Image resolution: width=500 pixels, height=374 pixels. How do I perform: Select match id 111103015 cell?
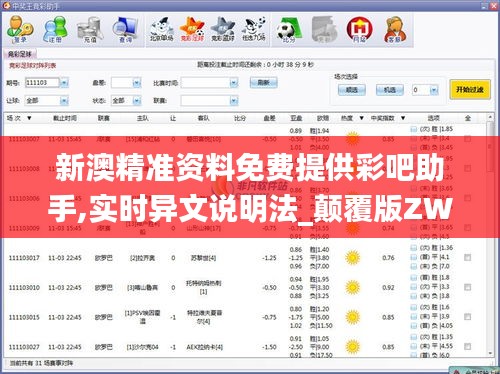(x=24, y=317)
